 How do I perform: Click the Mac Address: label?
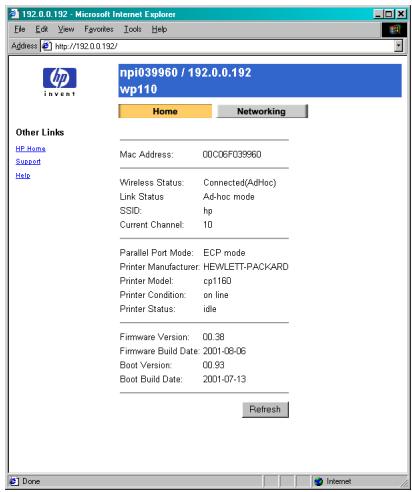[x=146, y=155]
